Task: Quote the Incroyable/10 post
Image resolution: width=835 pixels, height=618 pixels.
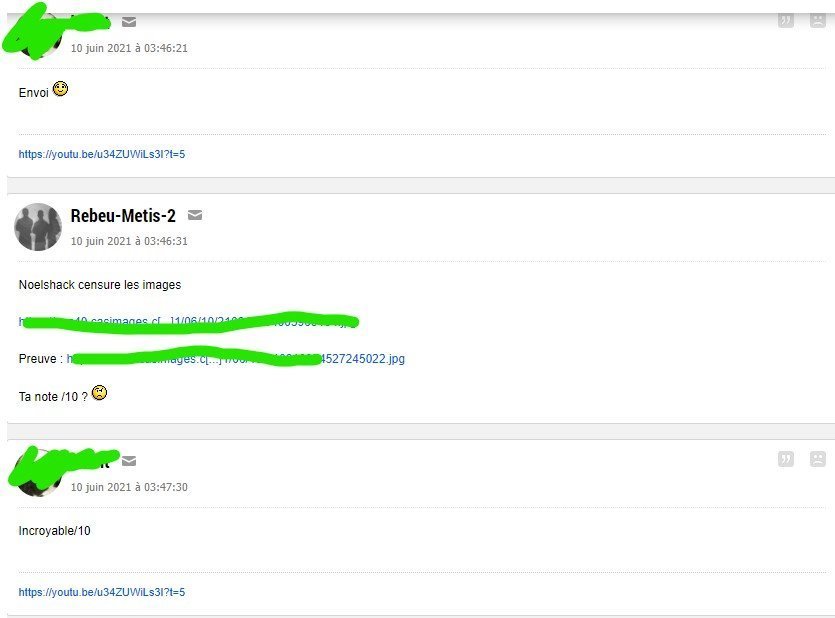Action: pyautogui.click(x=785, y=459)
